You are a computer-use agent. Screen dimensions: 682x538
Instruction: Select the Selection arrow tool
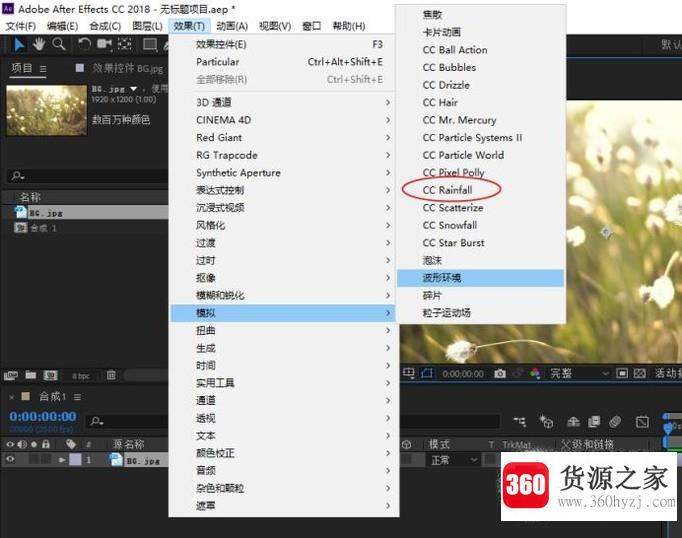(19, 44)
